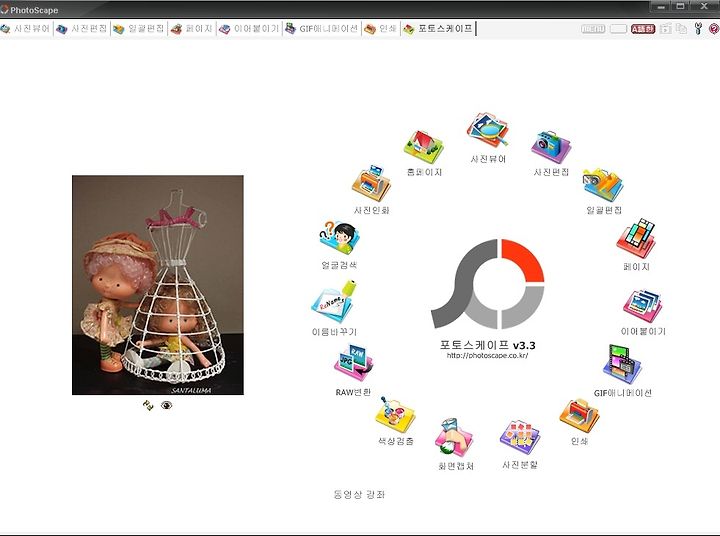Open help via red question-mark icon
Viewport: 720px width, 536px height.
[x=714, y=29]
